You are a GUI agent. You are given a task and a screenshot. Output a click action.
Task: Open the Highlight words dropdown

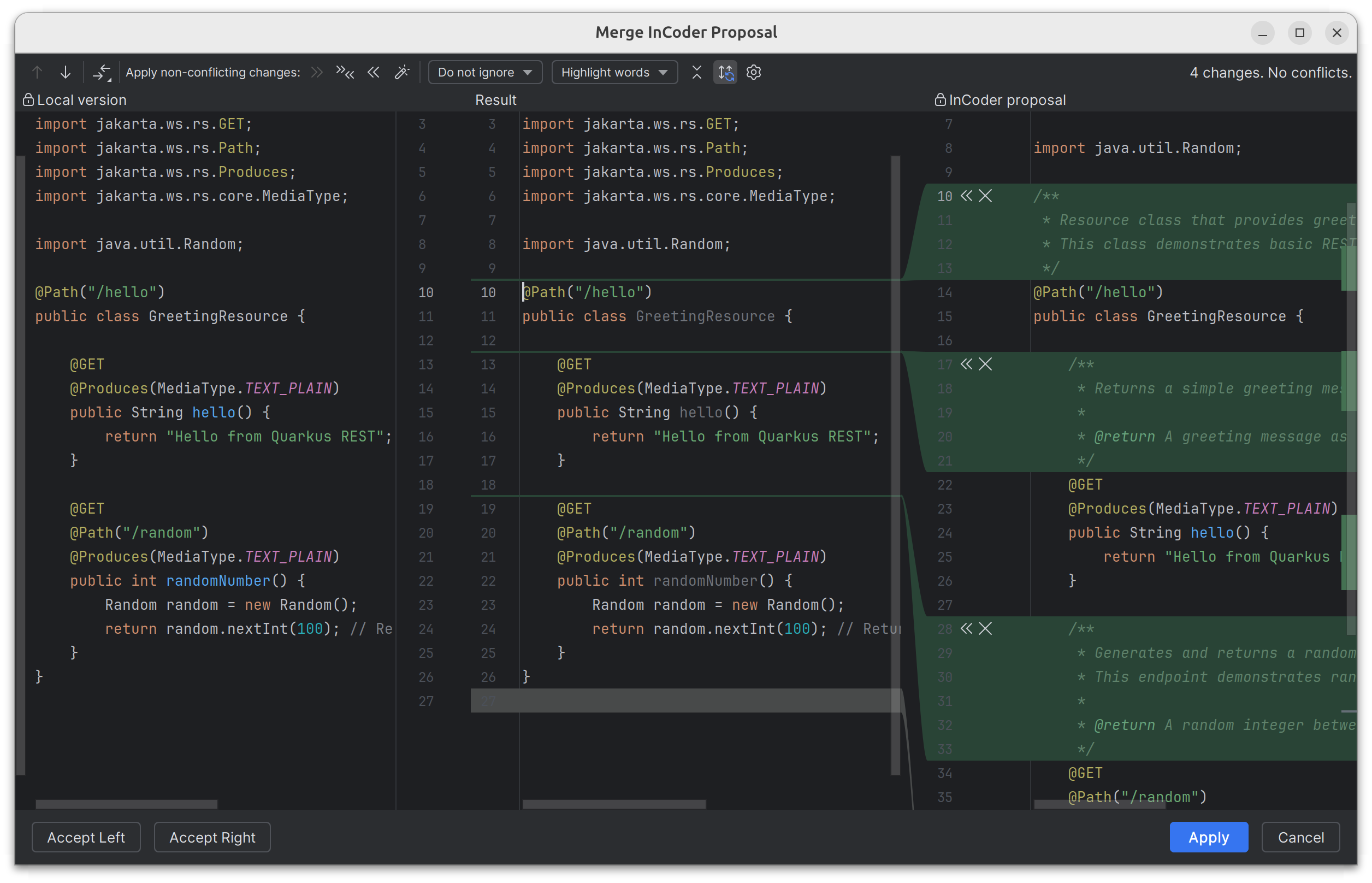pyautogui.click(x=614, y=72)
